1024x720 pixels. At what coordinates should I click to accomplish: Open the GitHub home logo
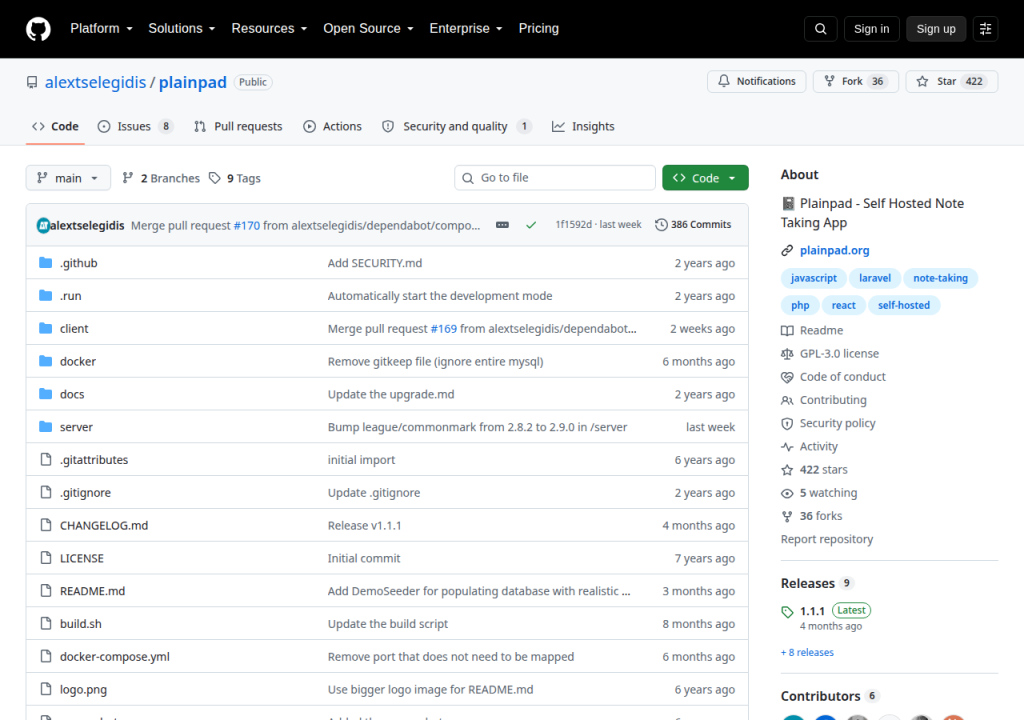[38, 29]
